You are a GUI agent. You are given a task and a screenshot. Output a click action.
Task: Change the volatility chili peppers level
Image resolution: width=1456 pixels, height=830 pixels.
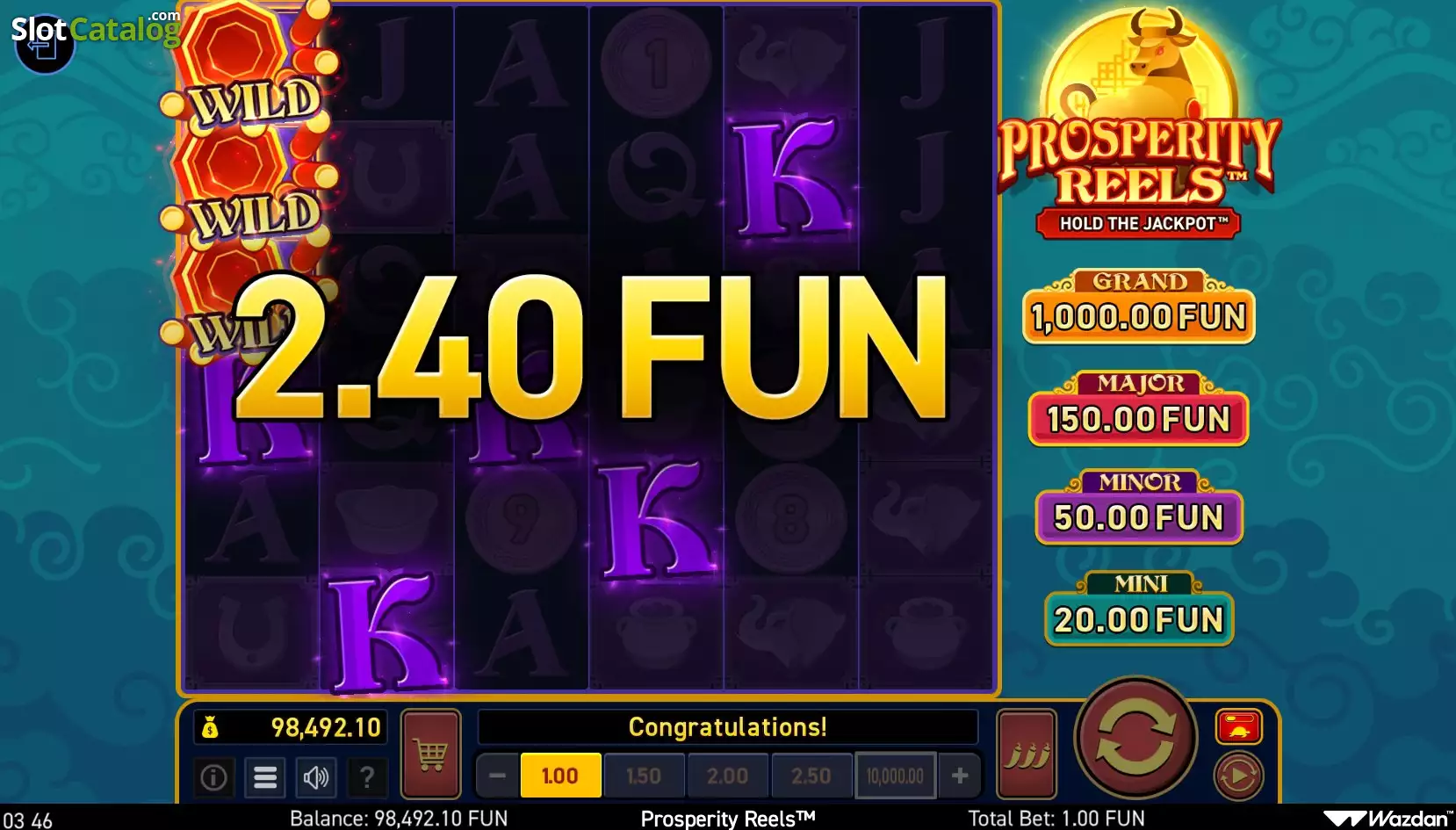[x=1027, y=754]
